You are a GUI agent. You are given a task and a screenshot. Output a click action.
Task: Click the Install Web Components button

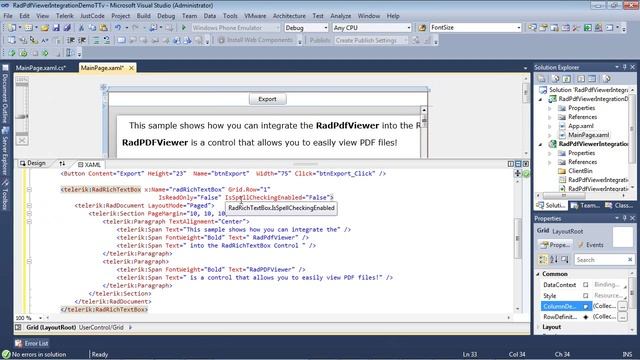(x=256, y=40)
